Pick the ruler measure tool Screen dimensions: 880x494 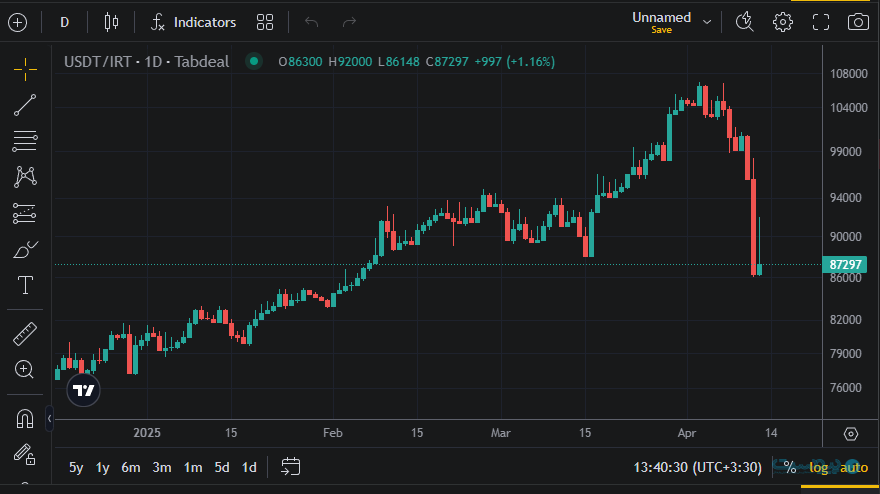click(x=25, y=333)
